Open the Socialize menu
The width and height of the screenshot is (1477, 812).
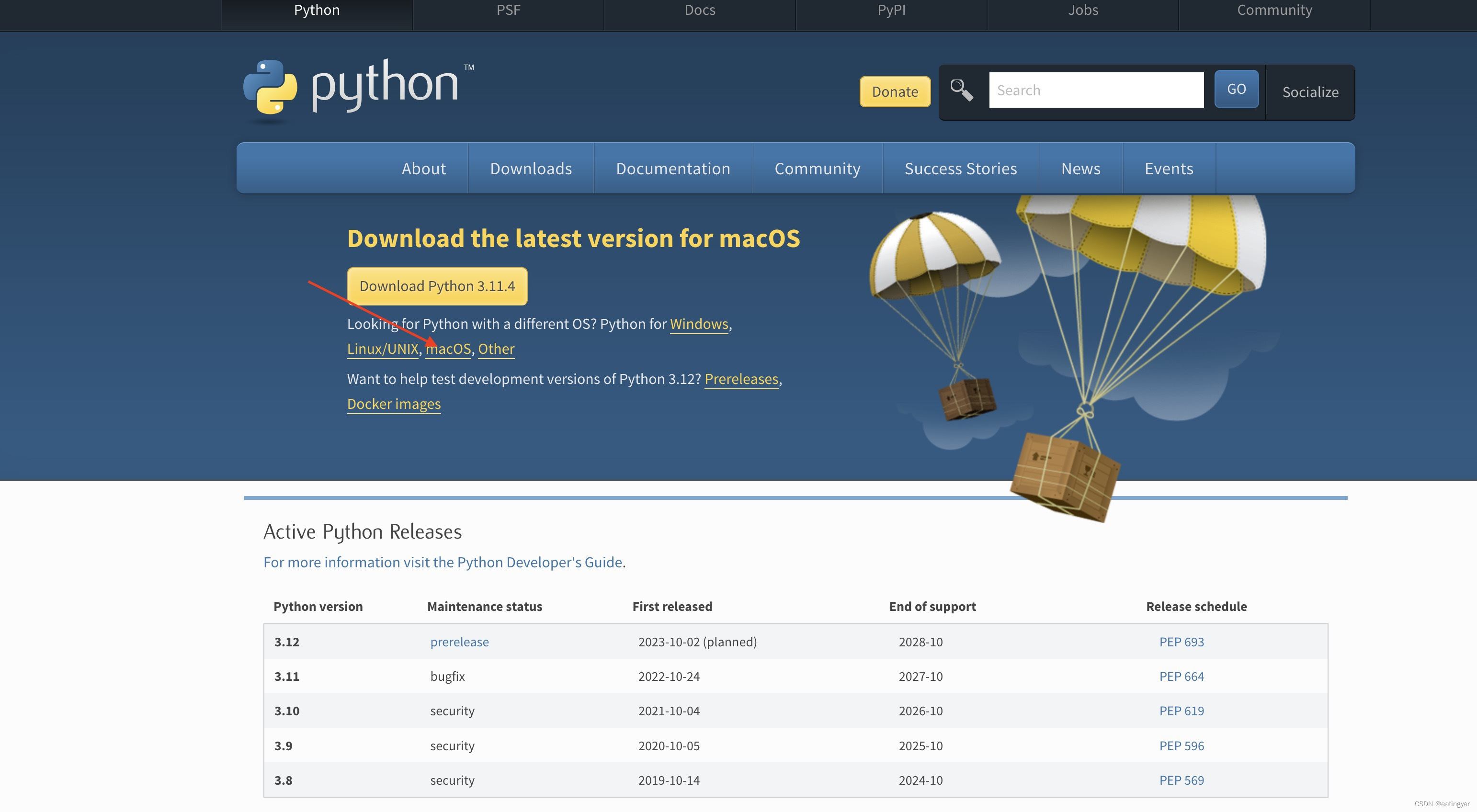(x=1310, y=92)
